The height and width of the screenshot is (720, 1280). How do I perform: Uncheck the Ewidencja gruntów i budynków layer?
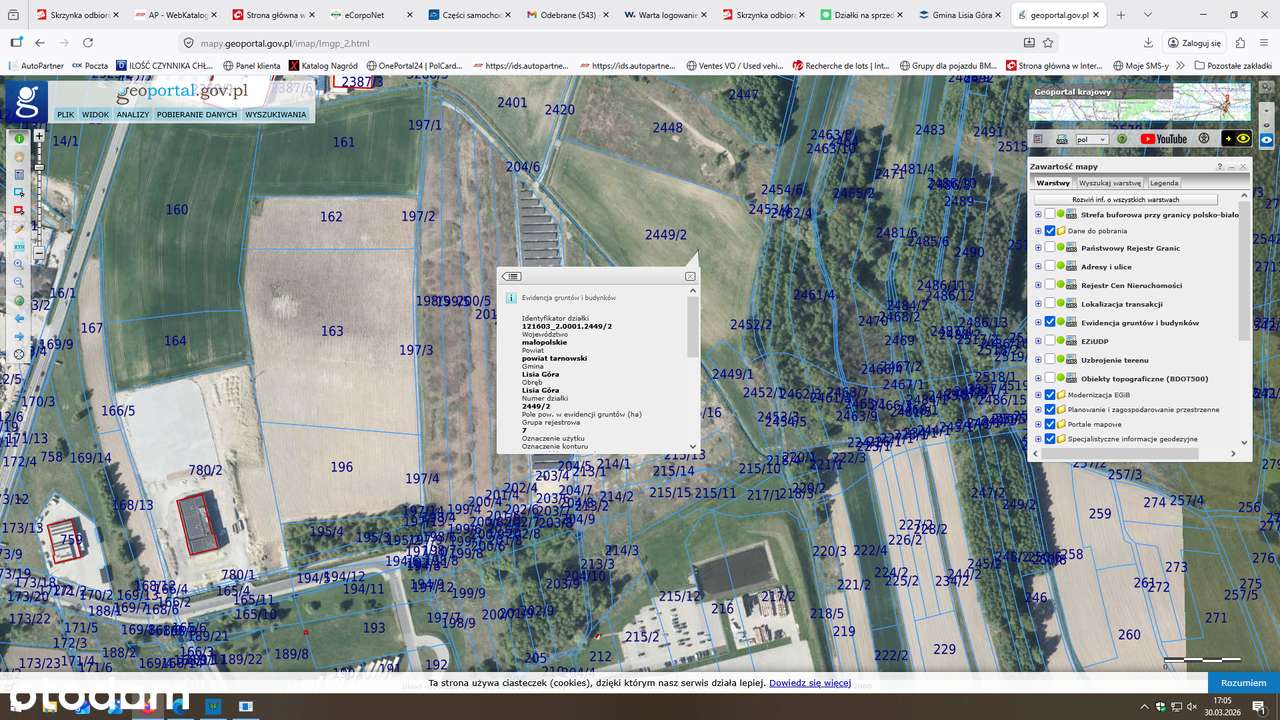[x=1050, y=322]
